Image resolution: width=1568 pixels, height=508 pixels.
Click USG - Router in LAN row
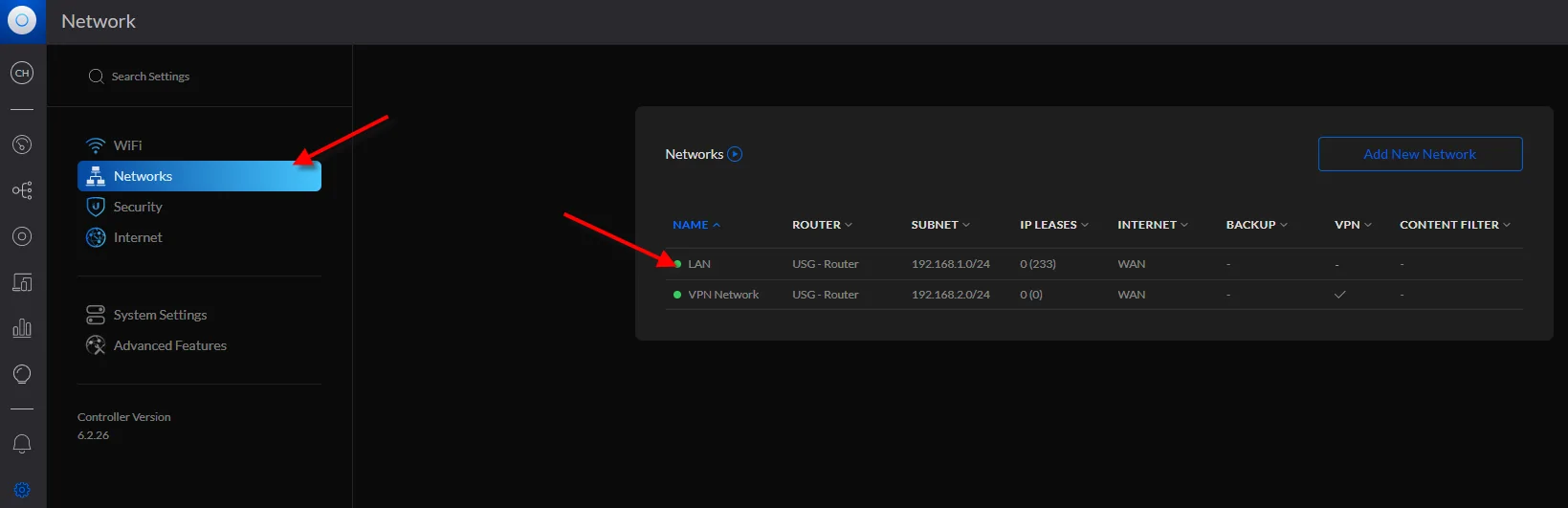[826, 264]
